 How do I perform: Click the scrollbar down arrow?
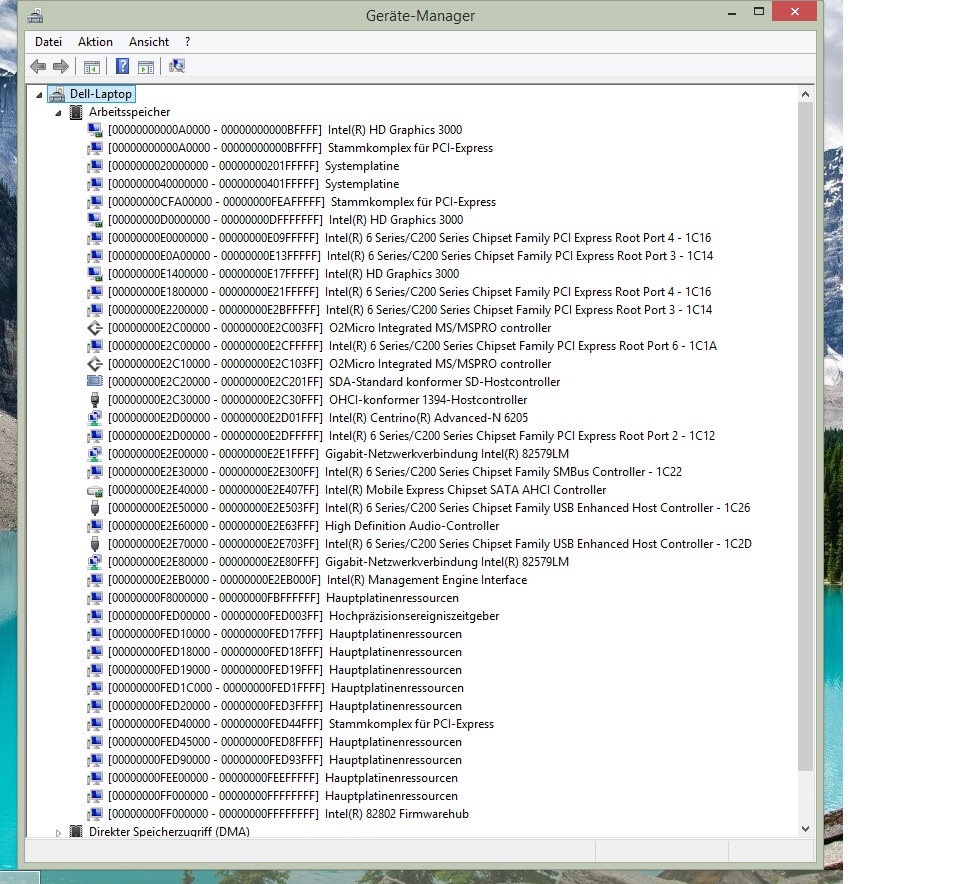click(805, 829)
